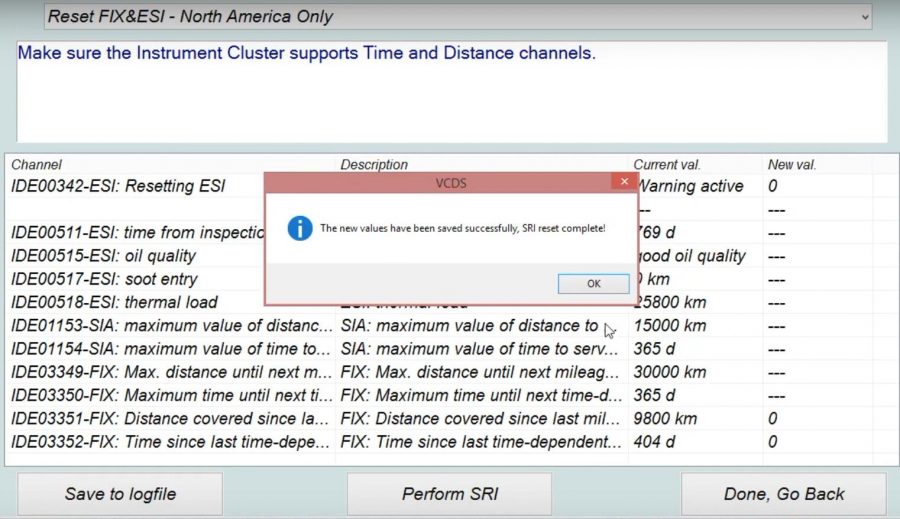Select the IDE03349-FIX Max. distance row
900x519 pixels.
pos(170,372)
